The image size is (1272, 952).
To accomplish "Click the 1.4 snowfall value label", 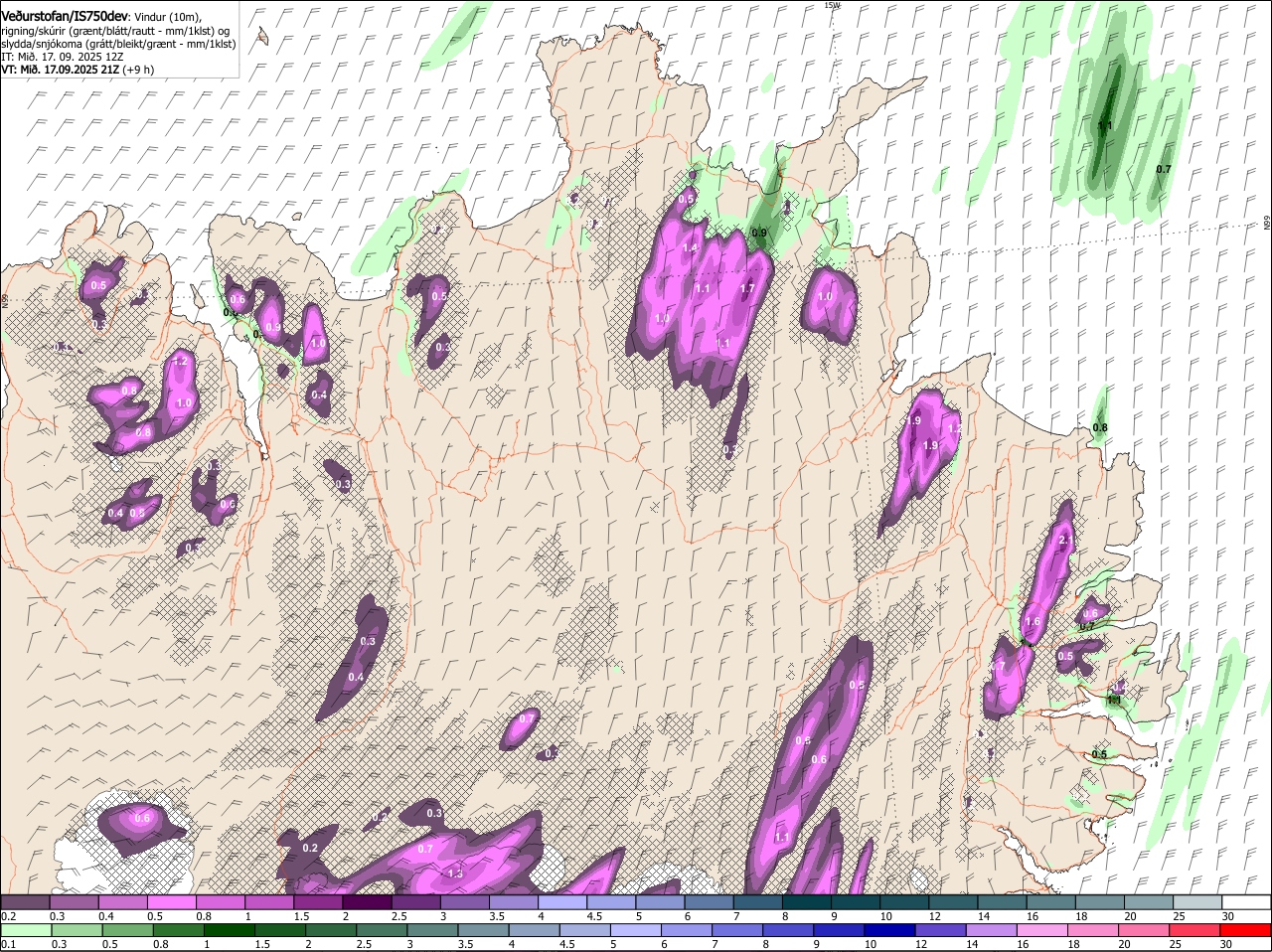I will pos(690,247).
